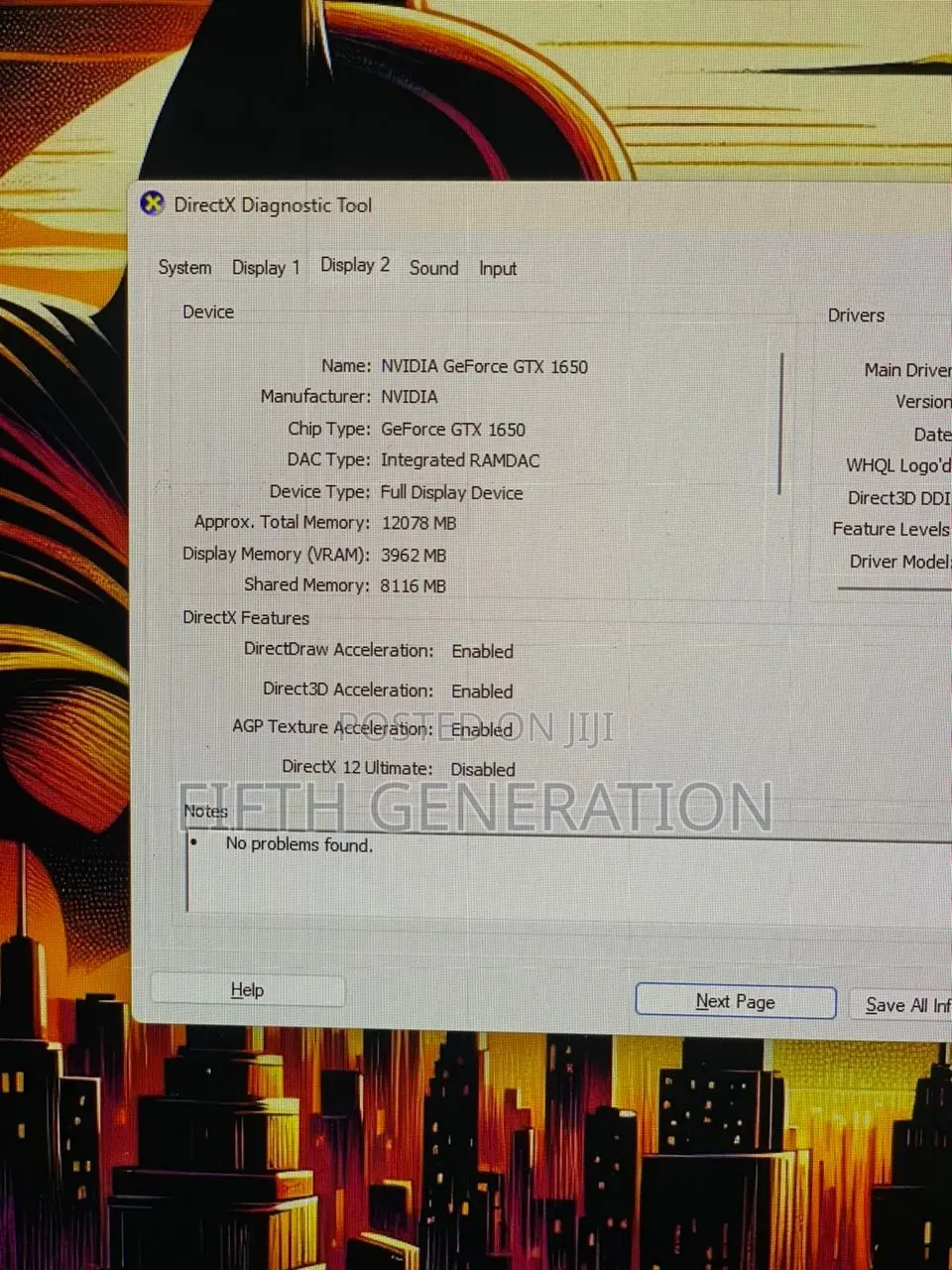952x1270 pixels.
Task: Open the Display 1 tab
Action: pos(266,267)
